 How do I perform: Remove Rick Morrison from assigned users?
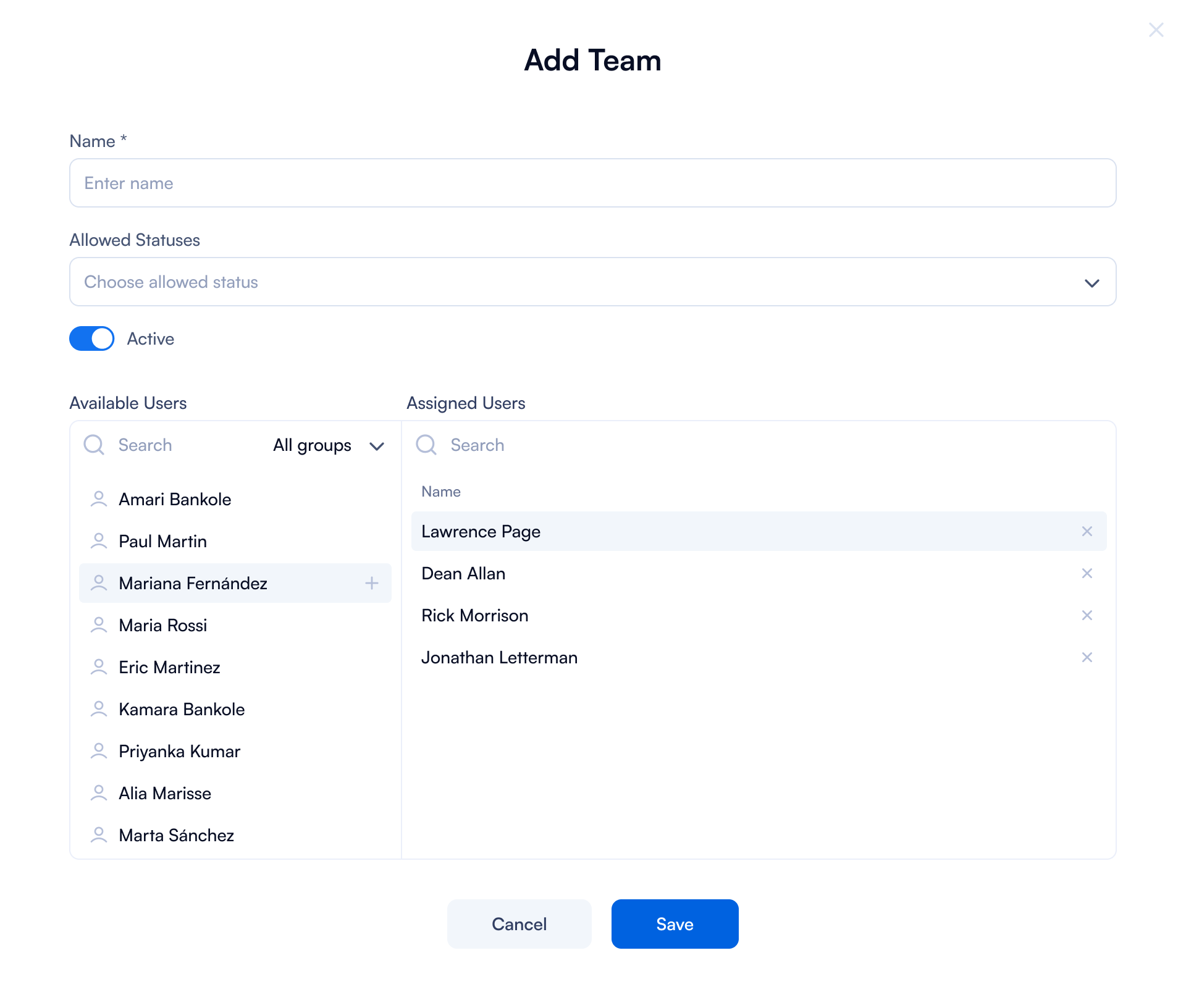(1087, 615)
